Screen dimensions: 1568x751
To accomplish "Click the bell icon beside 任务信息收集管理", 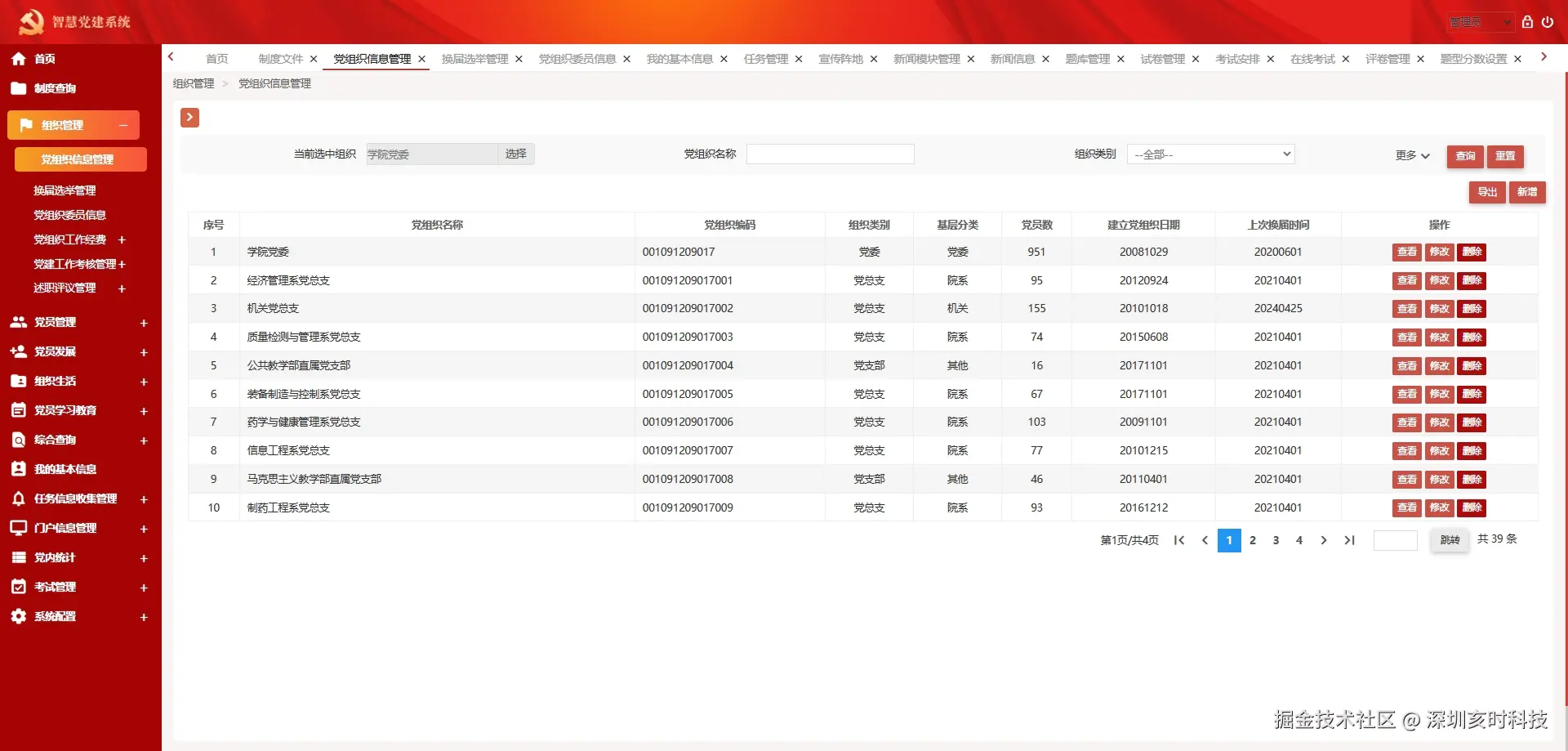I will tap(19, 498).
